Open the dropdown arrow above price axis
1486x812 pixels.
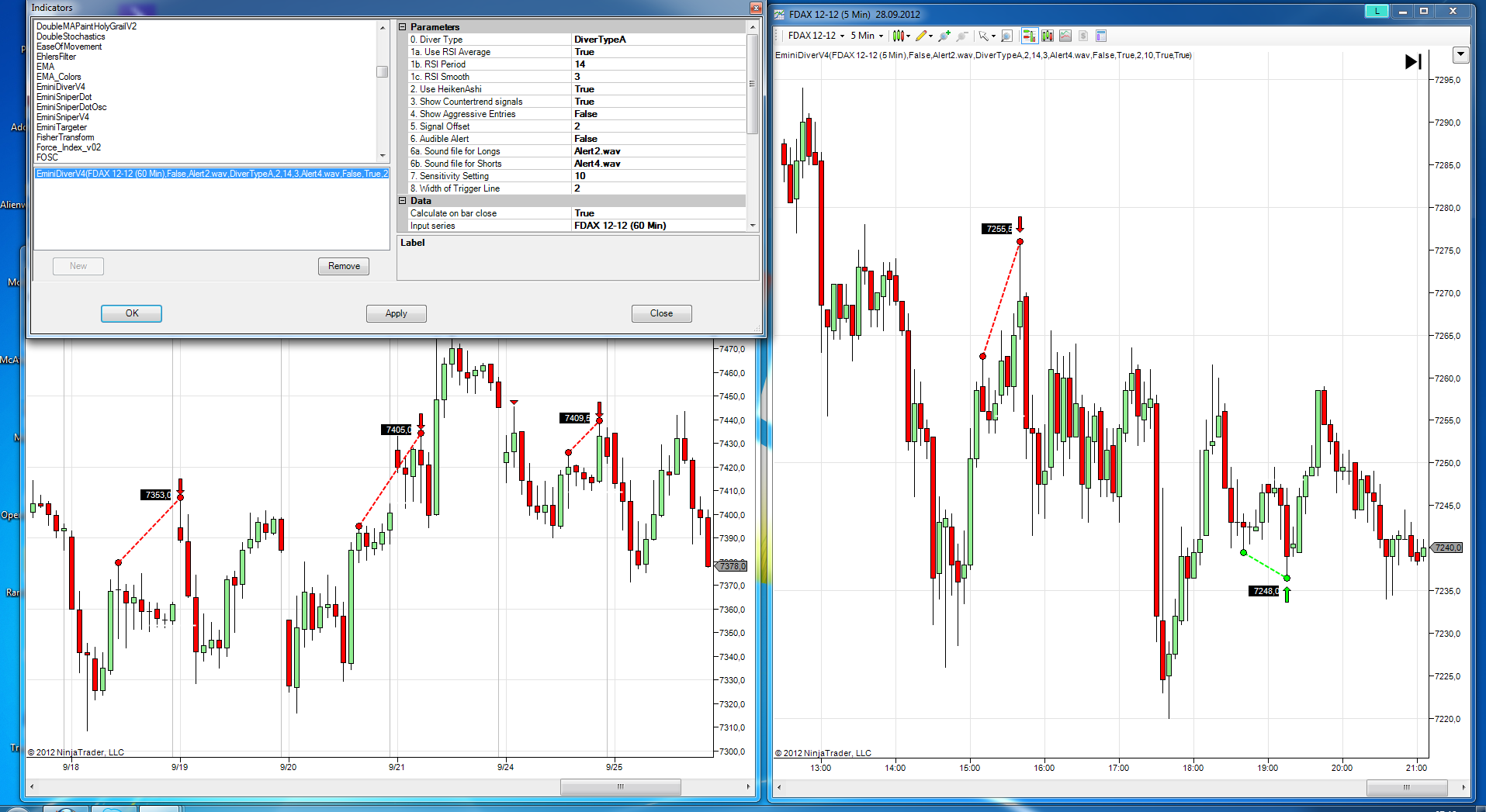pyautogui.click(x=1461, y=55)
